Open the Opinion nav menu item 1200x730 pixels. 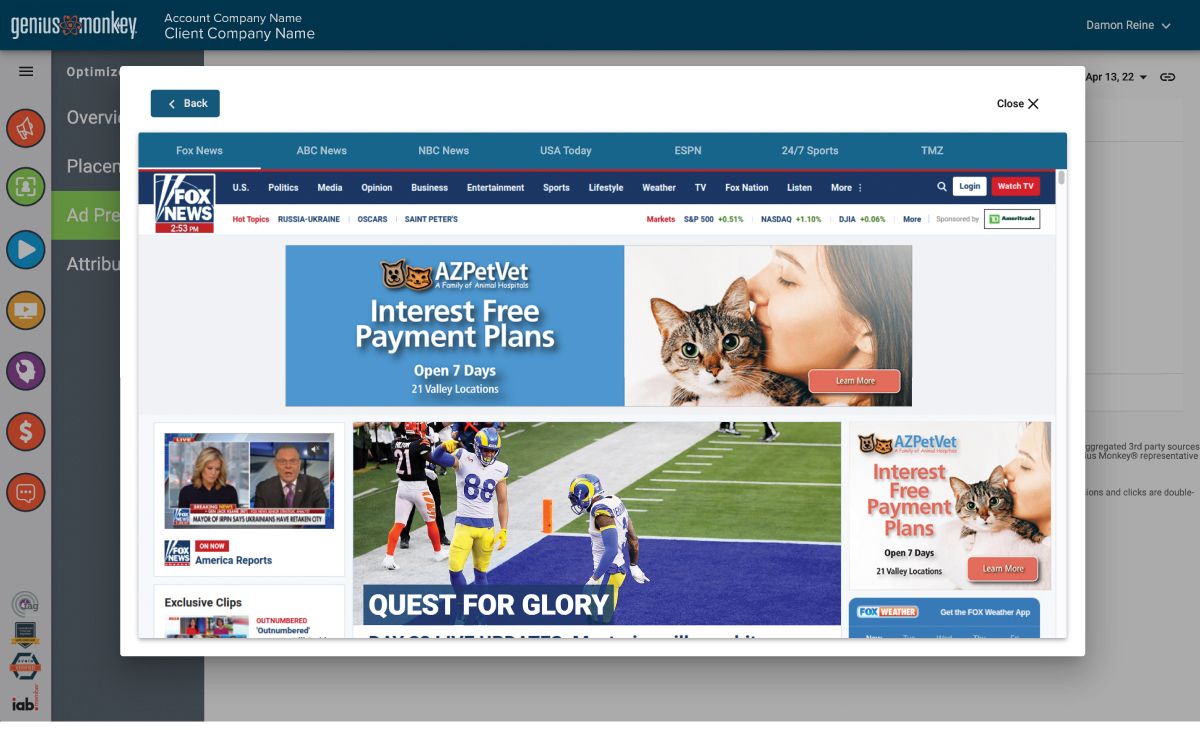coord(377,187)
